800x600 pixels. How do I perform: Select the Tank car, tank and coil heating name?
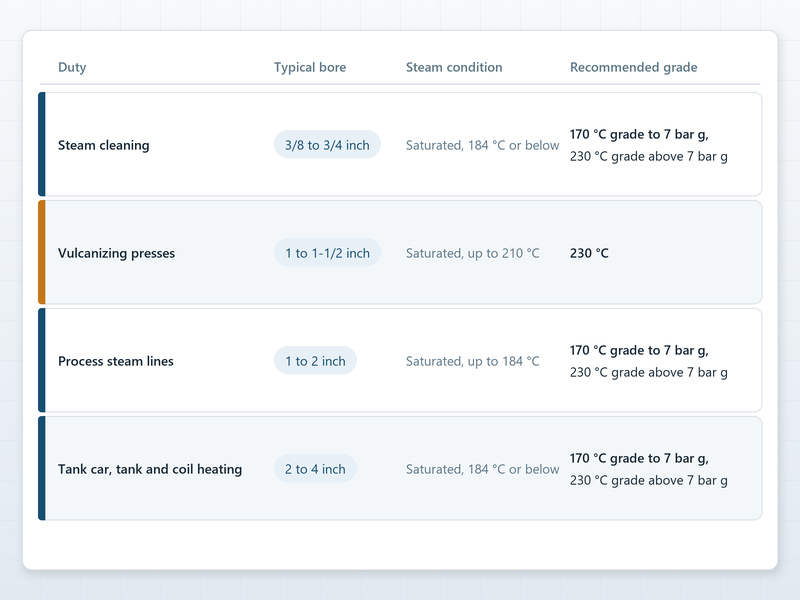[x=150, y=469]
